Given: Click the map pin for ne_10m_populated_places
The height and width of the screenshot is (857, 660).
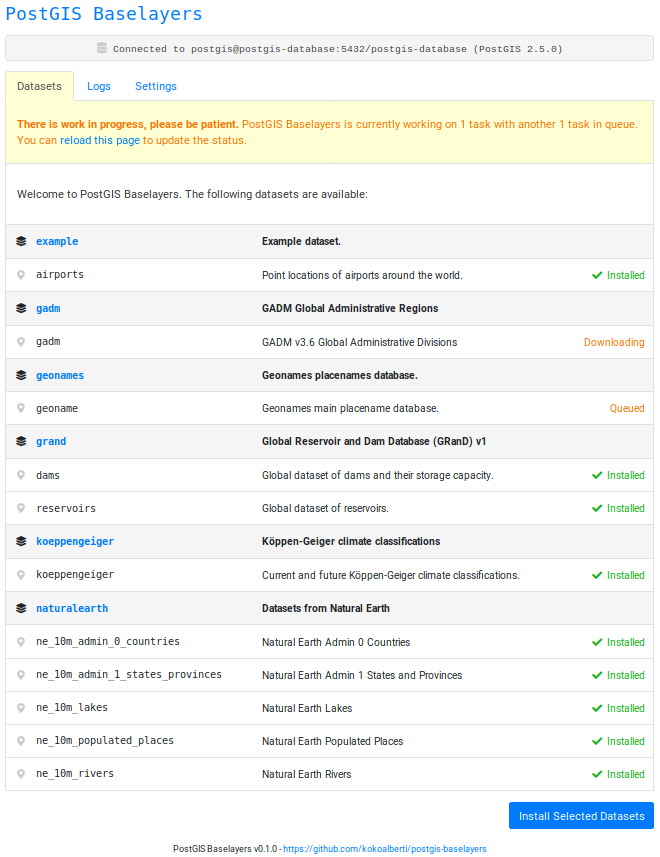Looking at the screenshot, I should (21, 741).
